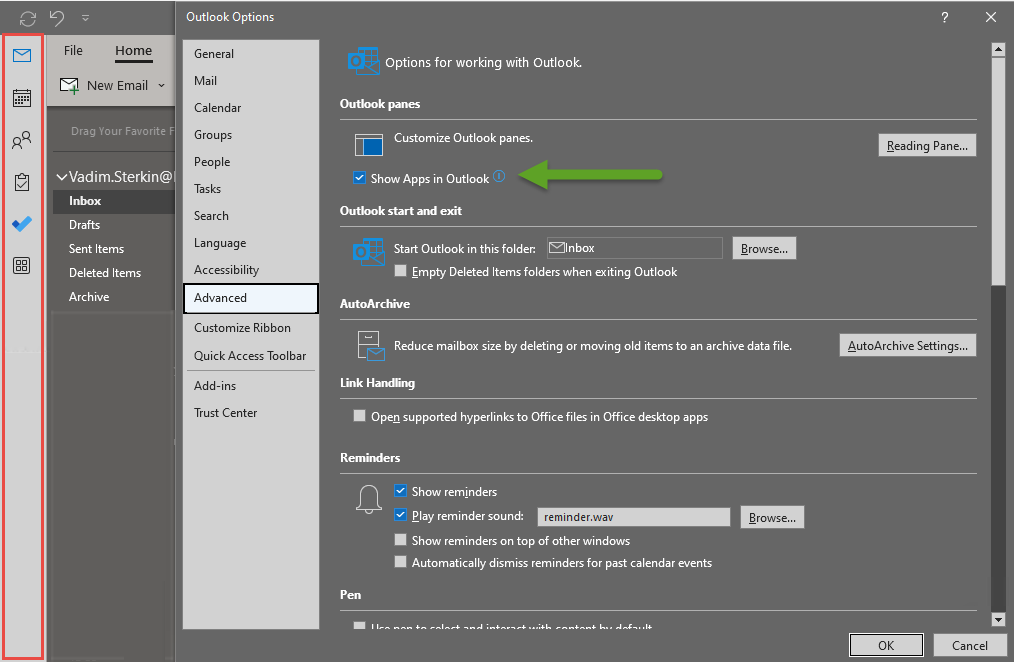Select the Inbox folder in the folder pane

point(114,201)
